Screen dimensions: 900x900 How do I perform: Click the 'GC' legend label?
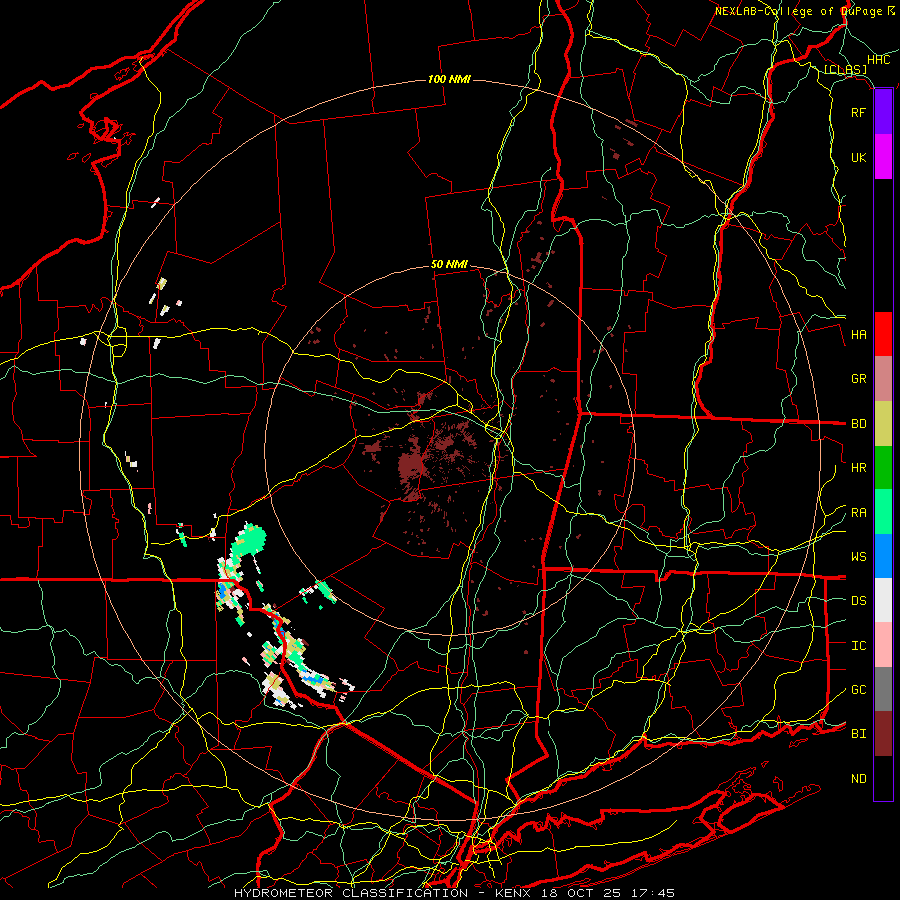coord(858,690)
